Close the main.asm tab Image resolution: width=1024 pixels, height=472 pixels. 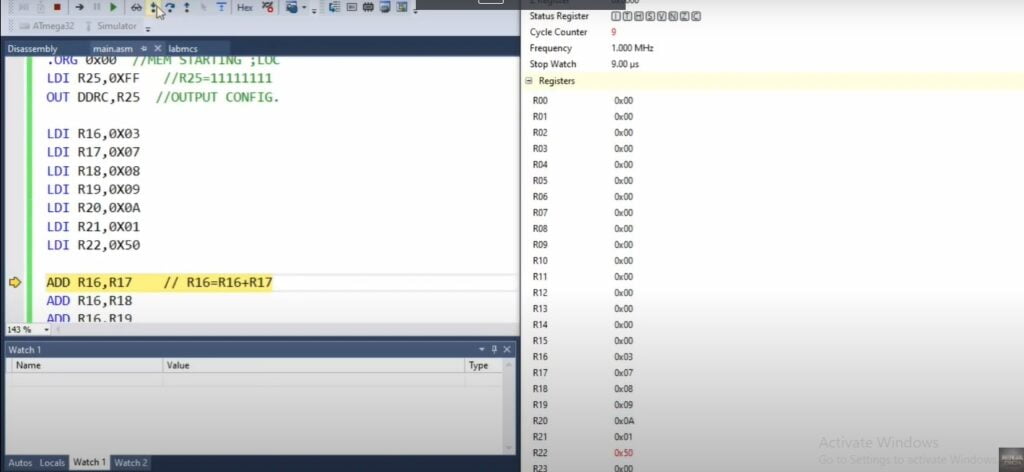157,49
